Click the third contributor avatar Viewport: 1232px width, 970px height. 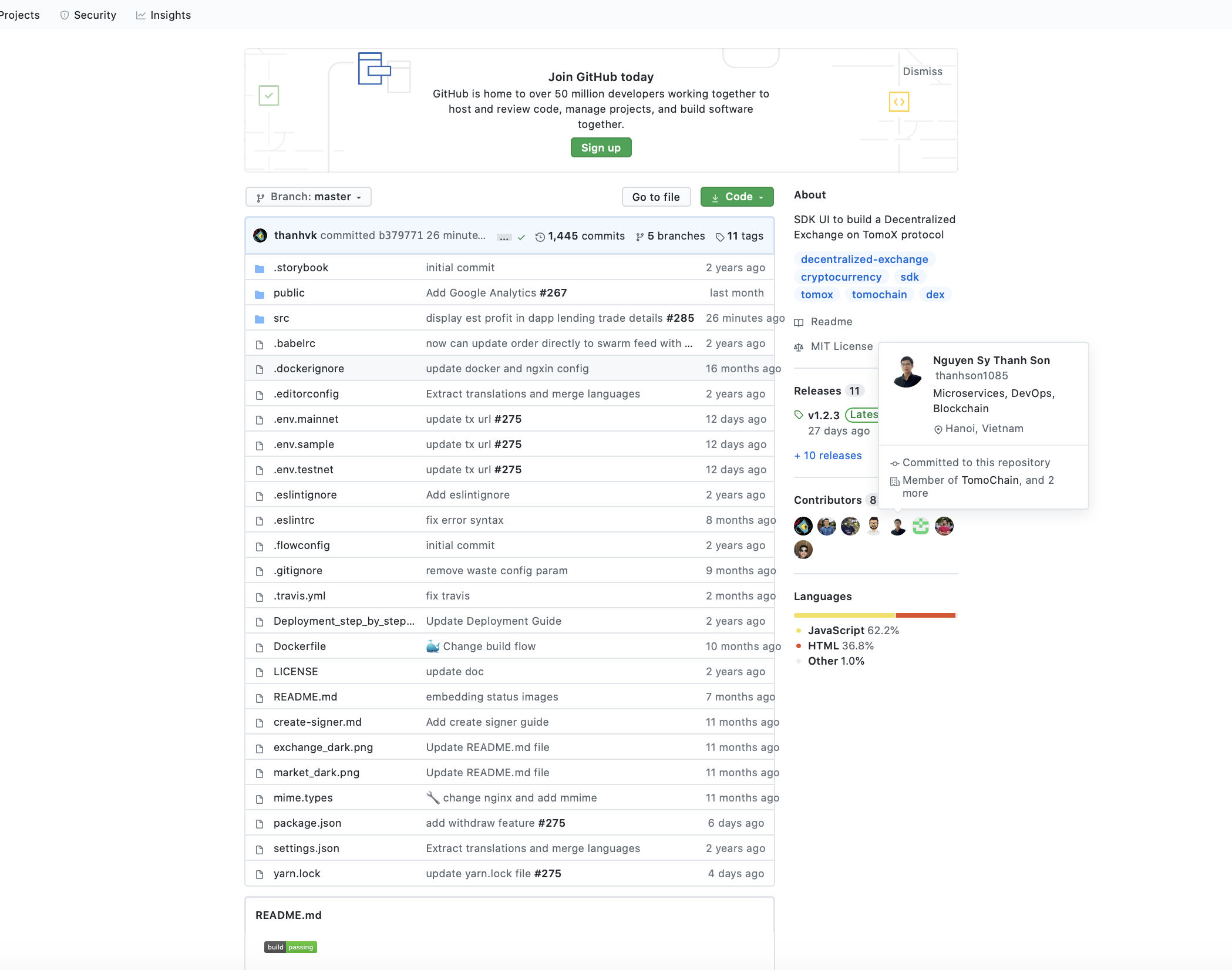point(850,526)
